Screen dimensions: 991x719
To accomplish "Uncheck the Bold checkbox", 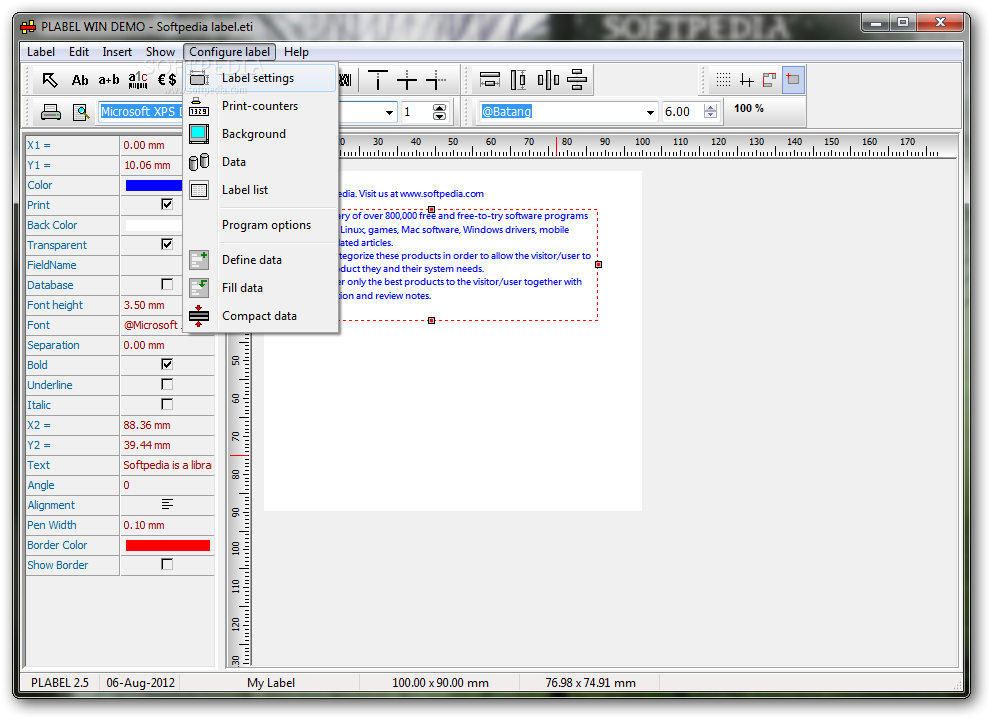I will [167, 364].
